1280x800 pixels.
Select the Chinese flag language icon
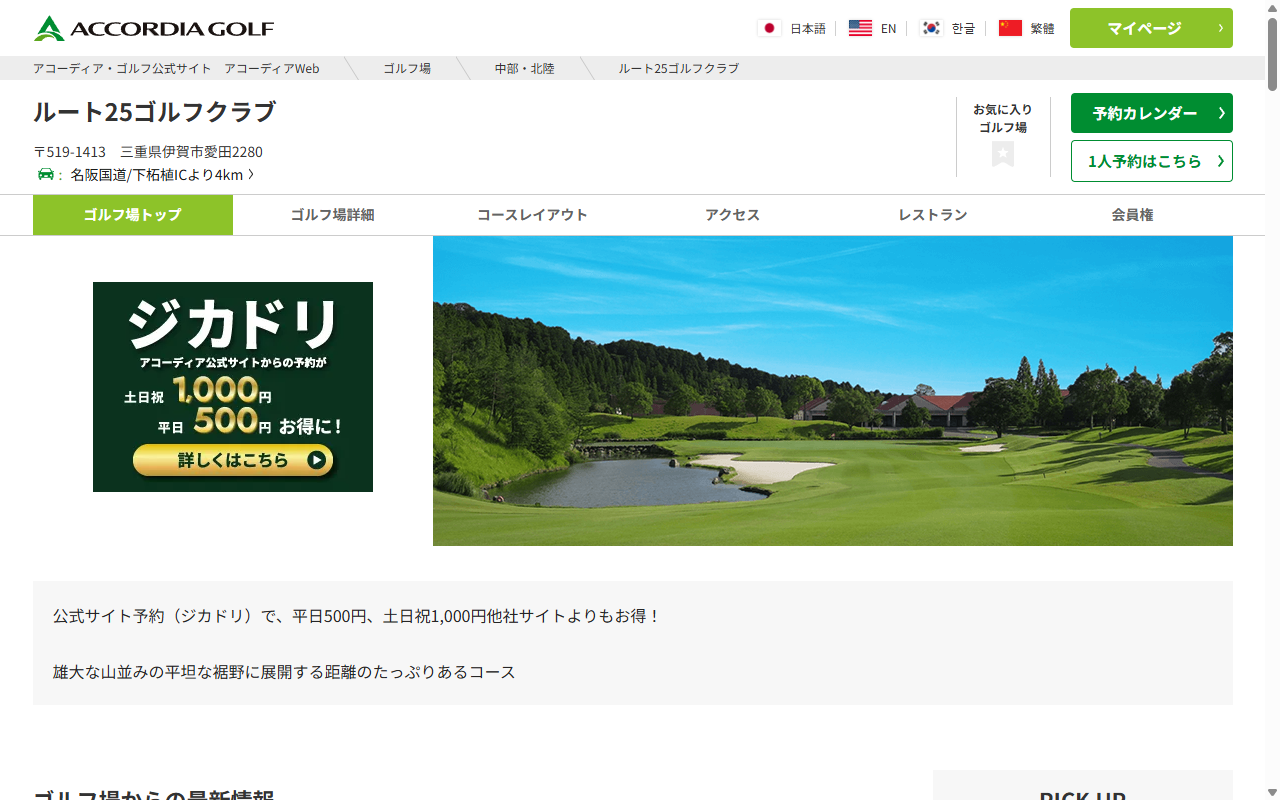point(1010,28)
